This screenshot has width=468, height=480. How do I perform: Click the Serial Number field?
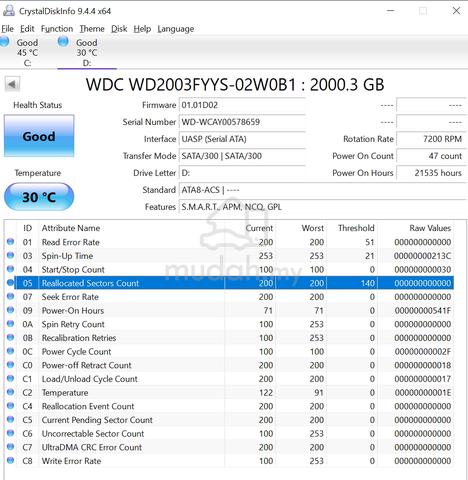tap(242, 122)
